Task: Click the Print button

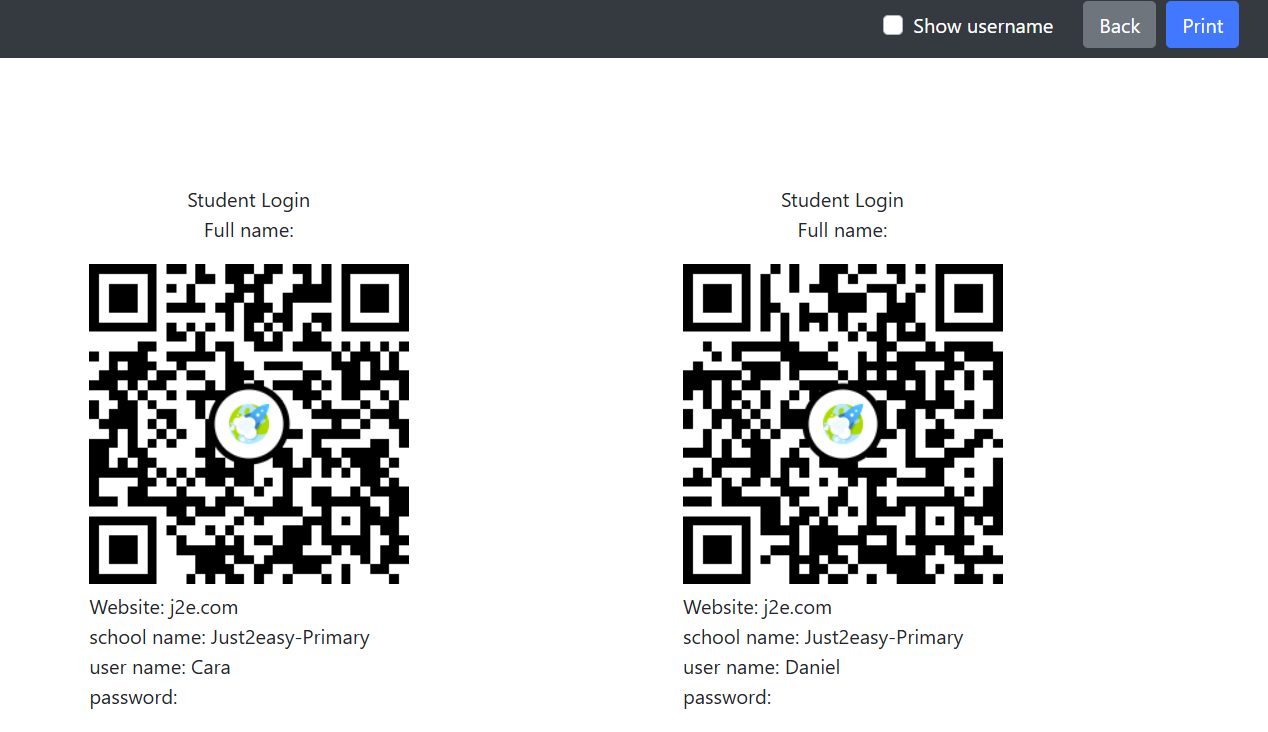Action: tap(1202, 25)
